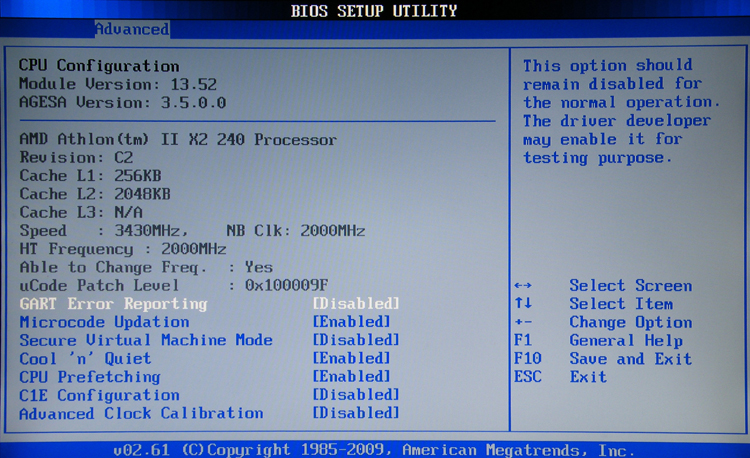Change Advanced Clock Calibration [Disabled] value
The height and width of the screenshot is (458, 750).
click(356, 413)
